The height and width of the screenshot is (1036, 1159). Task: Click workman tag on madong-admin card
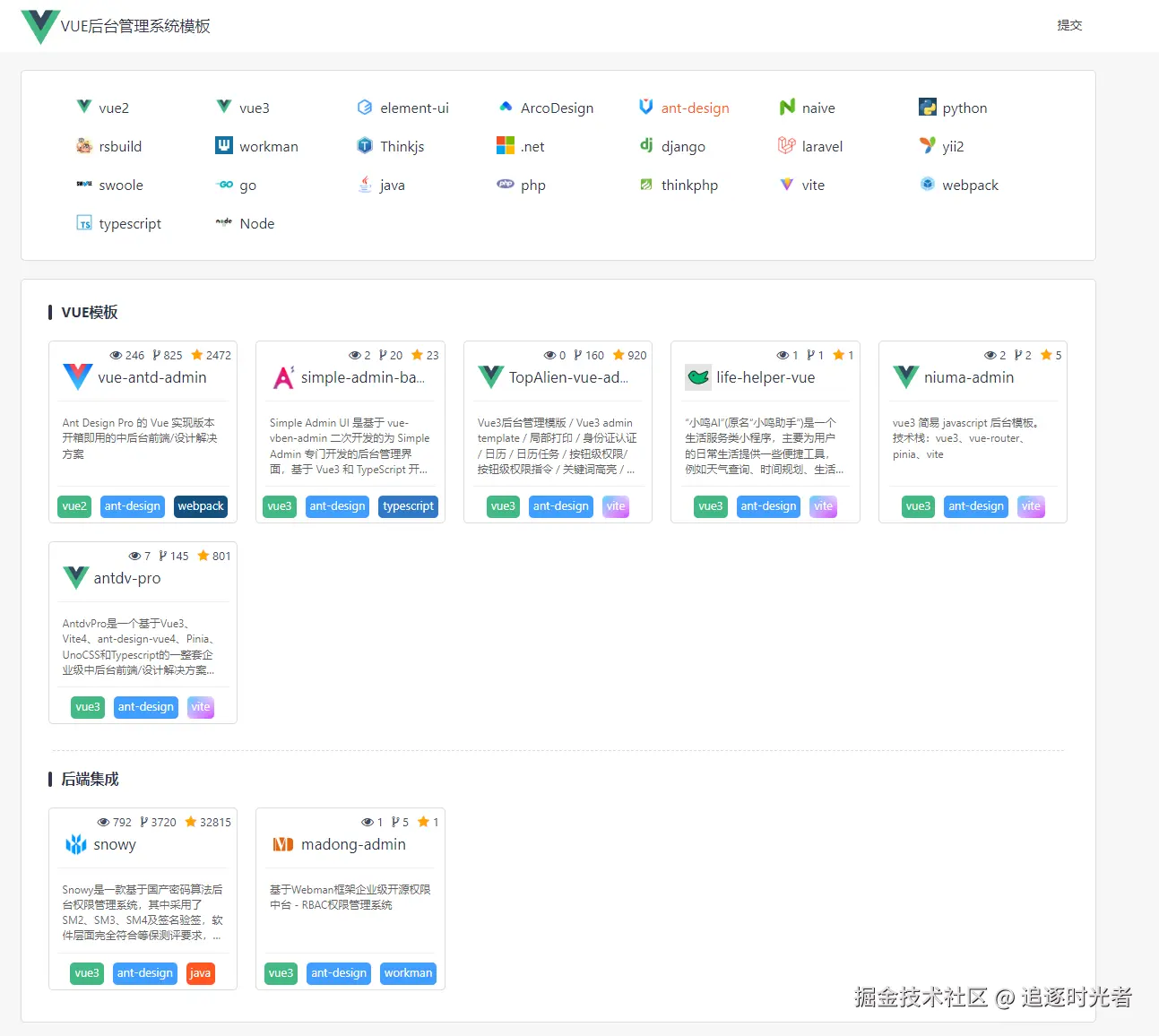coord(409,973)
